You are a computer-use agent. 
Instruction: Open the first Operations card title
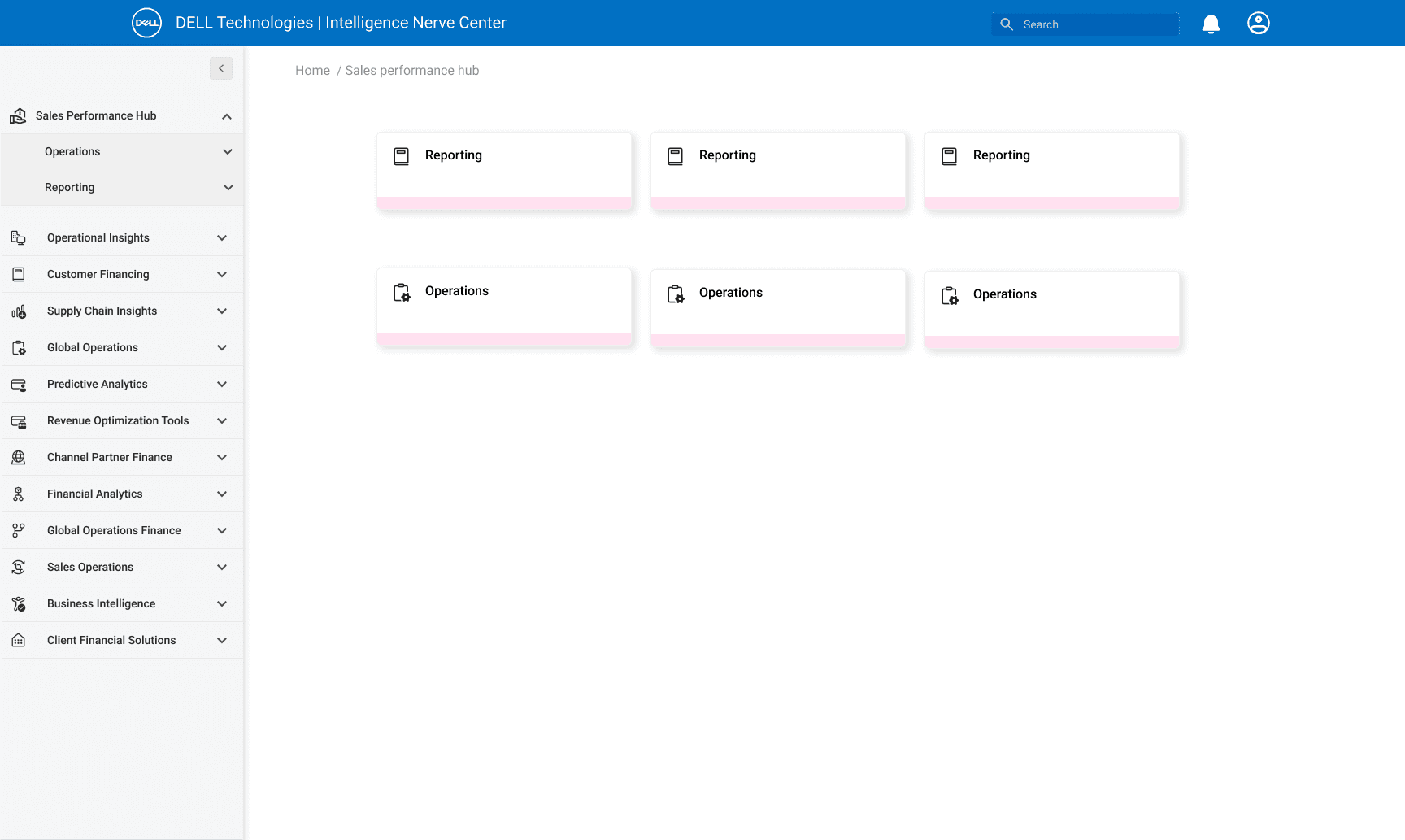457,291
